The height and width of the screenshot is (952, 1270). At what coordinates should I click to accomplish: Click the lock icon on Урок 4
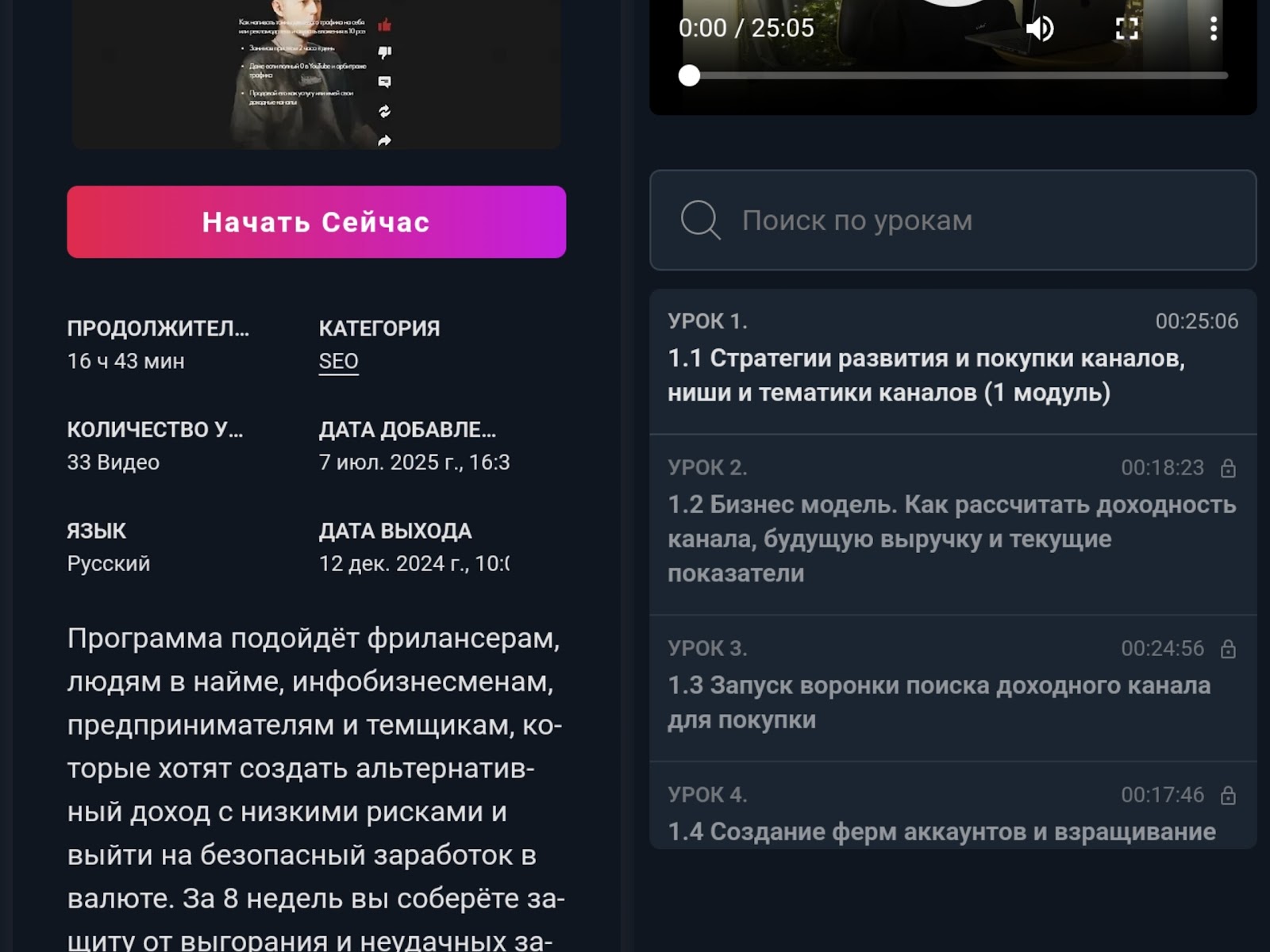(x=1228, y=795)
